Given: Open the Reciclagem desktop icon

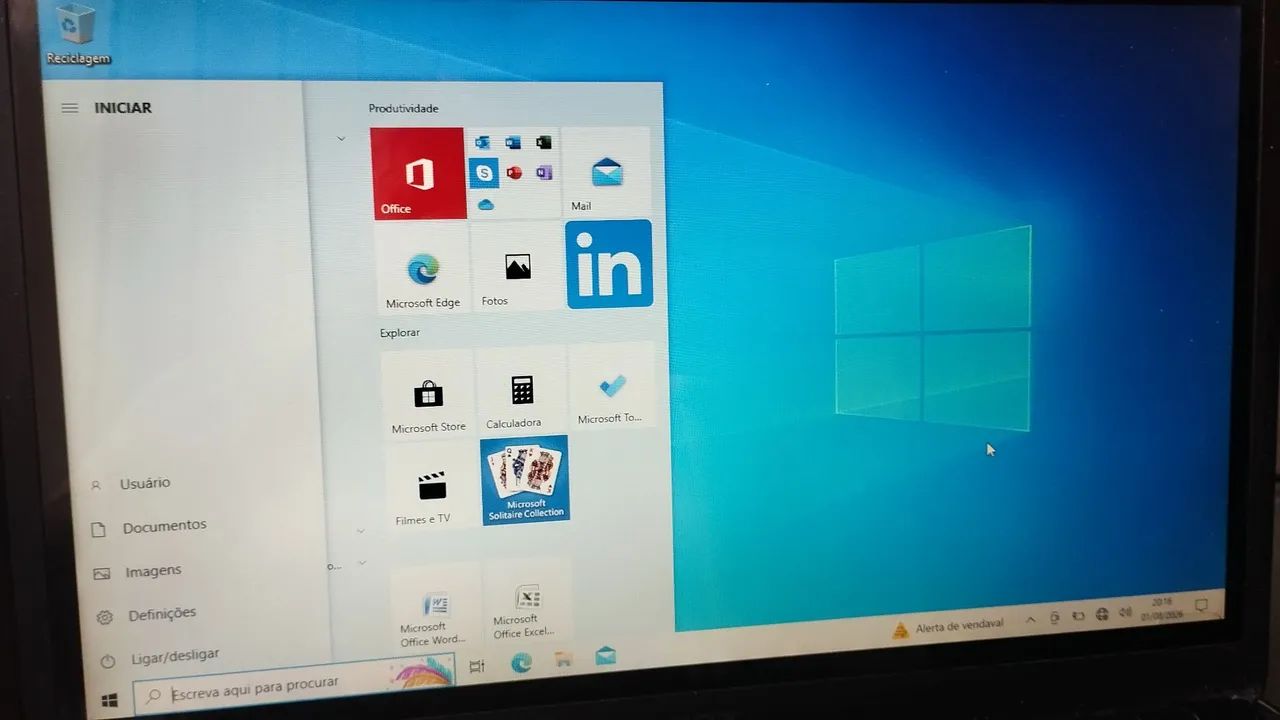Looking at the screenshot, I should click(x=77, y=35).
